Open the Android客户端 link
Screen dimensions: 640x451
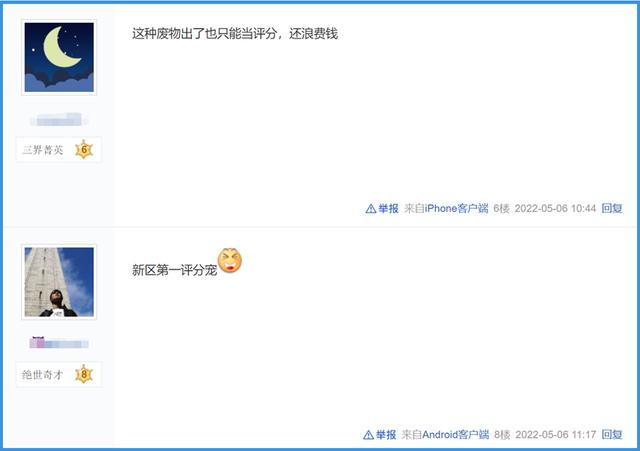pos(456,435)
